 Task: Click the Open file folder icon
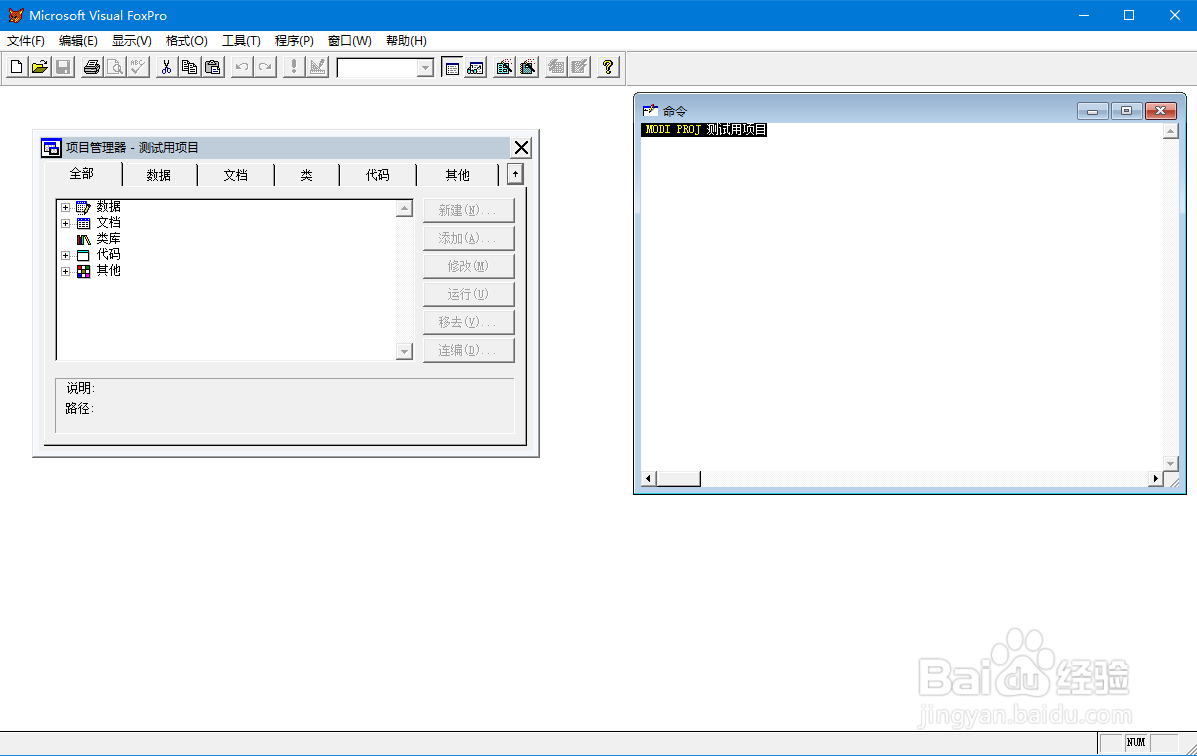(40, 67)
